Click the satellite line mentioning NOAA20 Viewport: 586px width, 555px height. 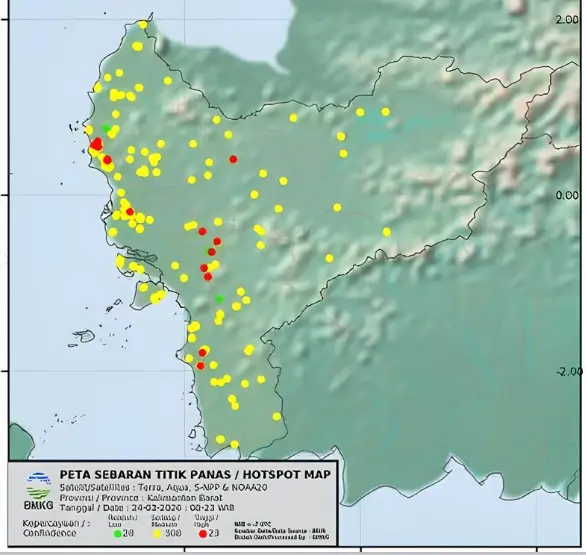point(163,488)
